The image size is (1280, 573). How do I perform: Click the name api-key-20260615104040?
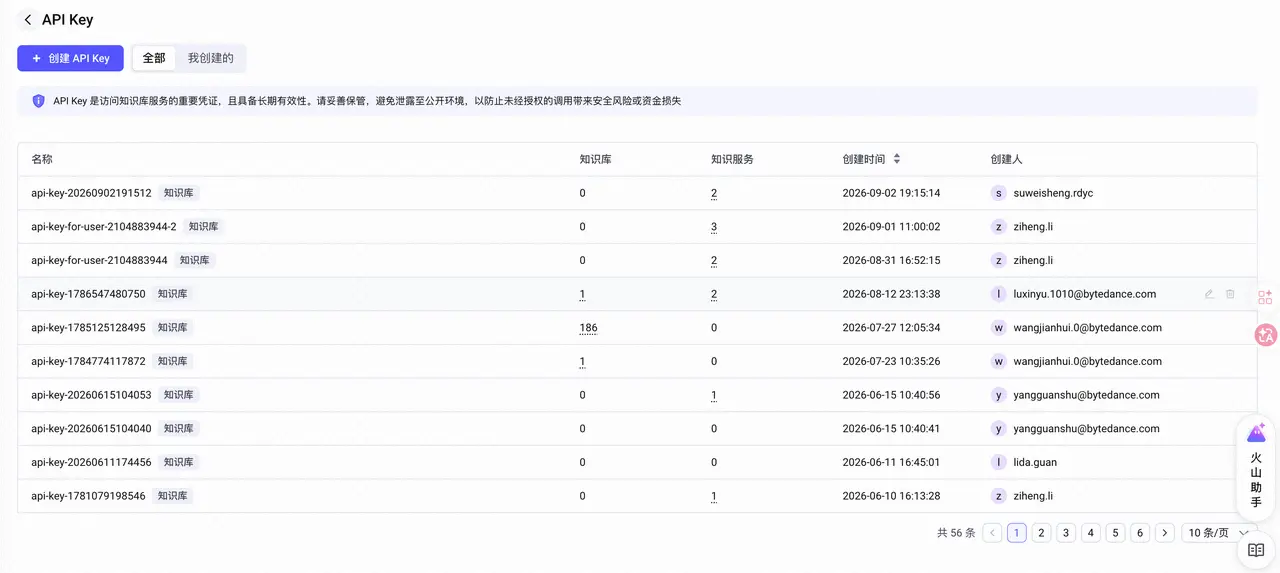click(91, 429)
